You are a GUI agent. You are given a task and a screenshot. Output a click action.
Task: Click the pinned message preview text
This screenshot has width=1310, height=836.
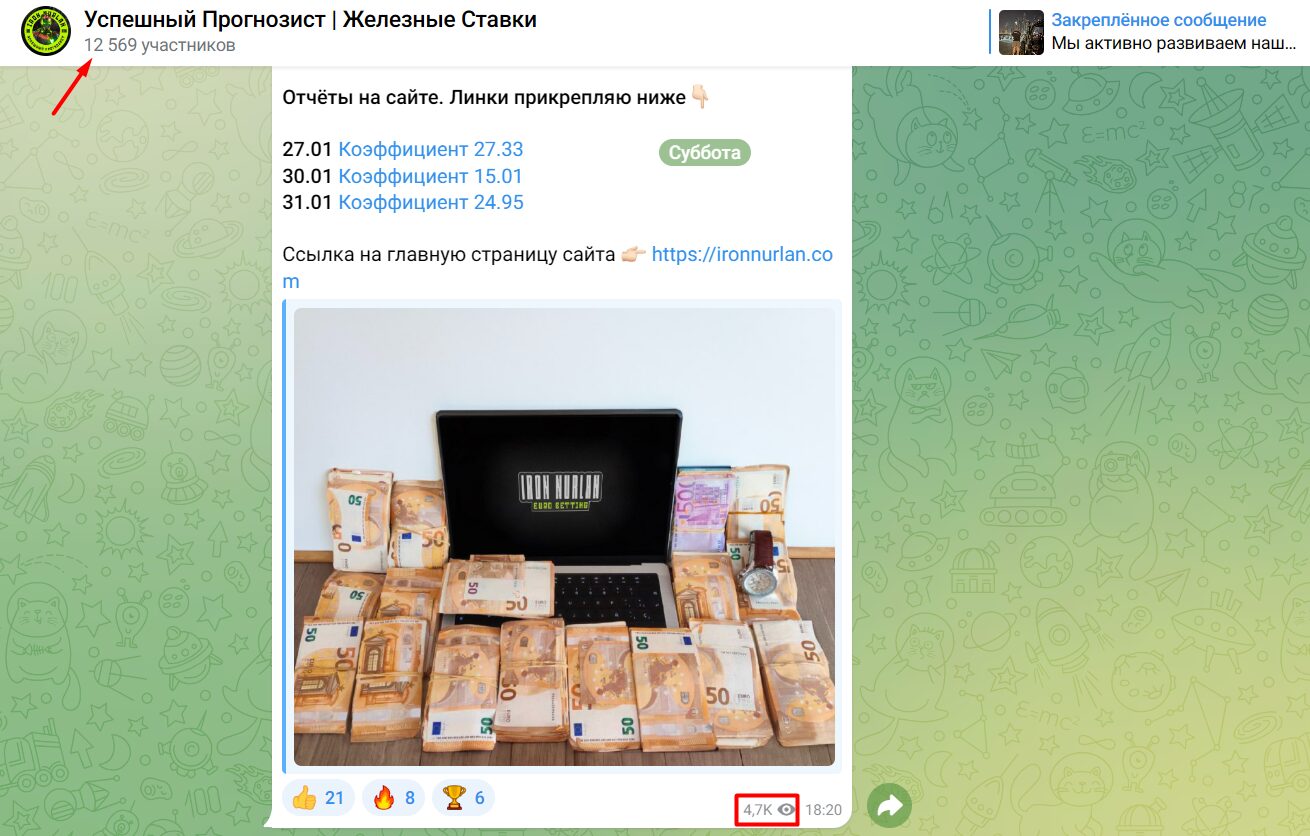(1173, 44)
